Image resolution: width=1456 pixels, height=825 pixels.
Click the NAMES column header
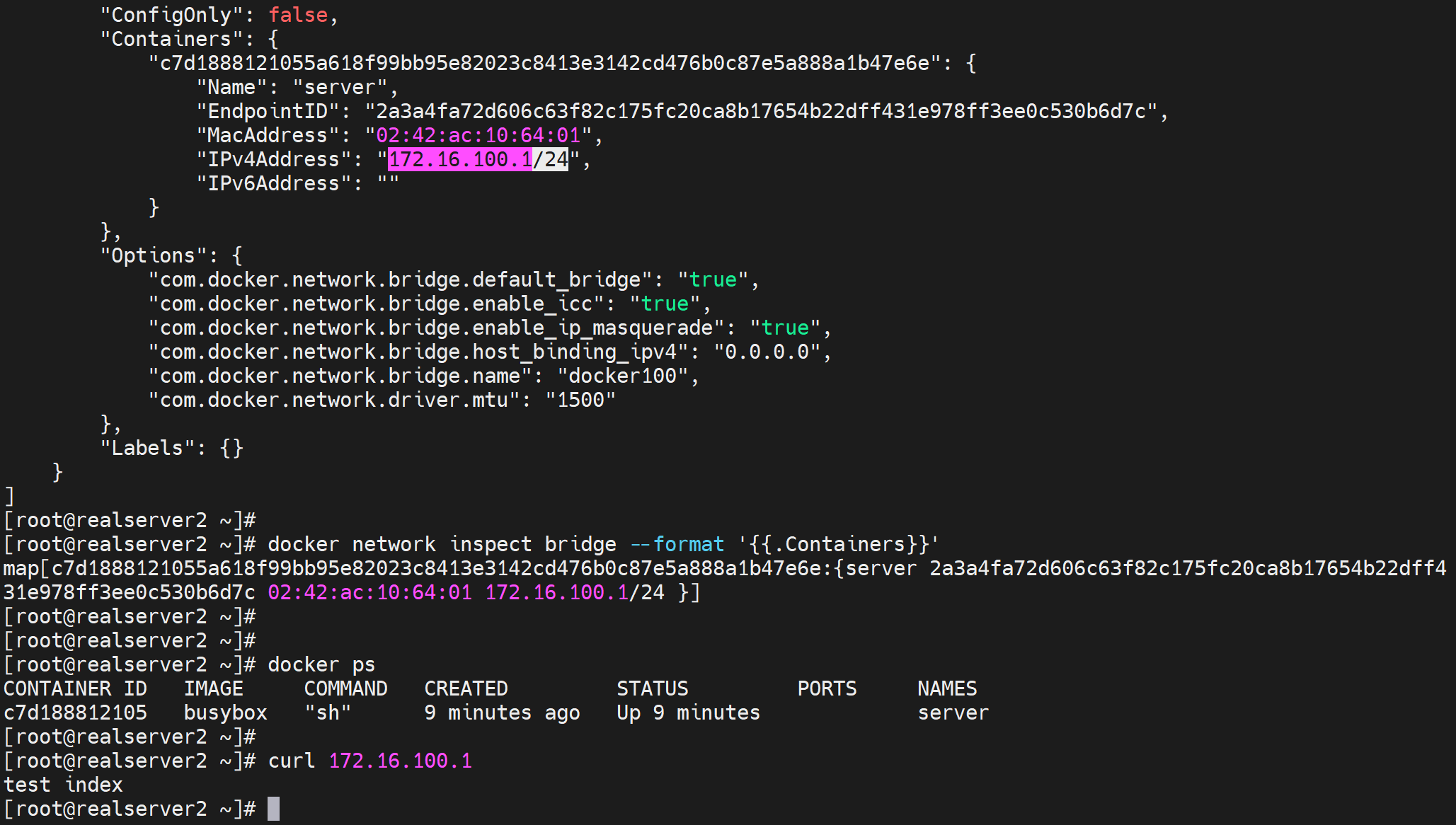(946, 688)
